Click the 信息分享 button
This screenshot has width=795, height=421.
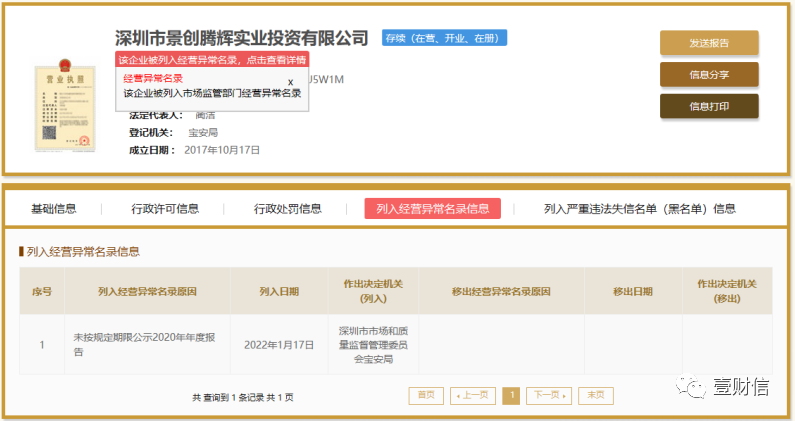(x=709, y=75)
